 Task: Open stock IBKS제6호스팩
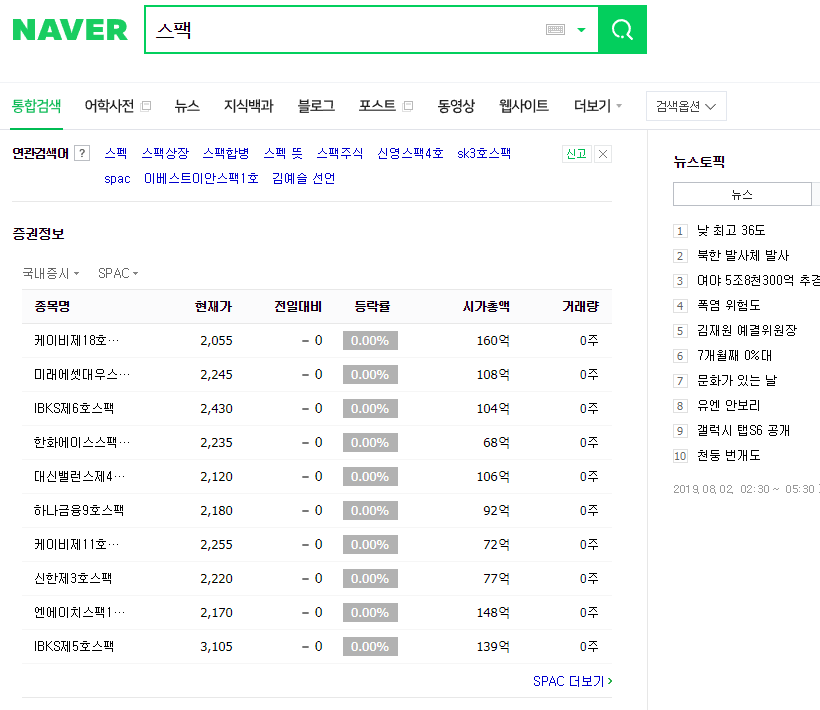coord(74,409)
